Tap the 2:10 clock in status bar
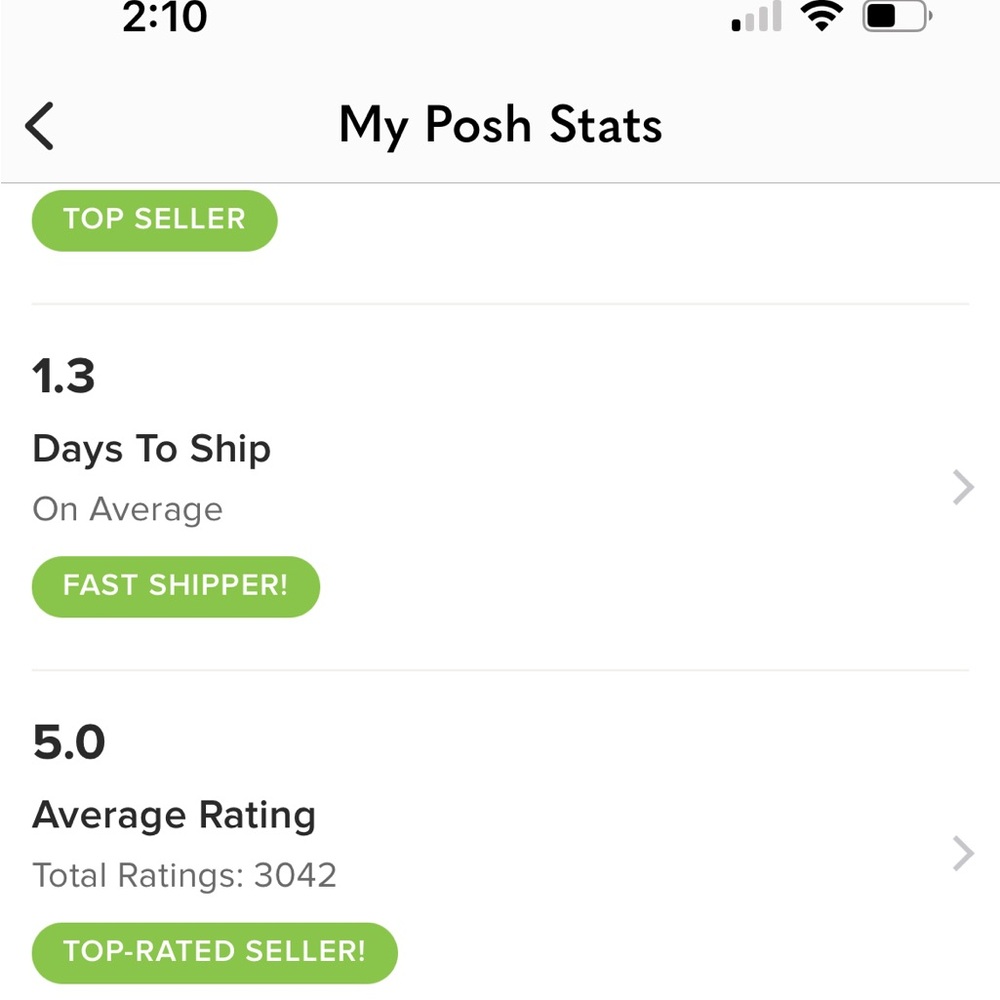The image size is (1000, 1000). [x=165, y=17]
